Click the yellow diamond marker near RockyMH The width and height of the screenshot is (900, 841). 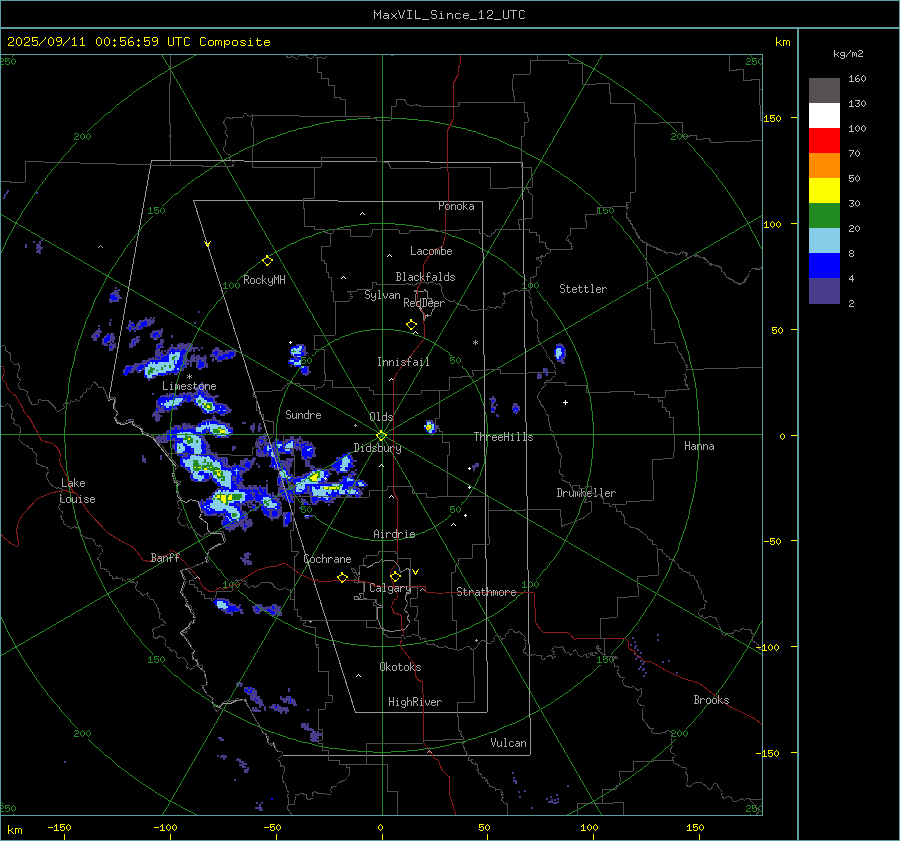[x=267, y=261]
